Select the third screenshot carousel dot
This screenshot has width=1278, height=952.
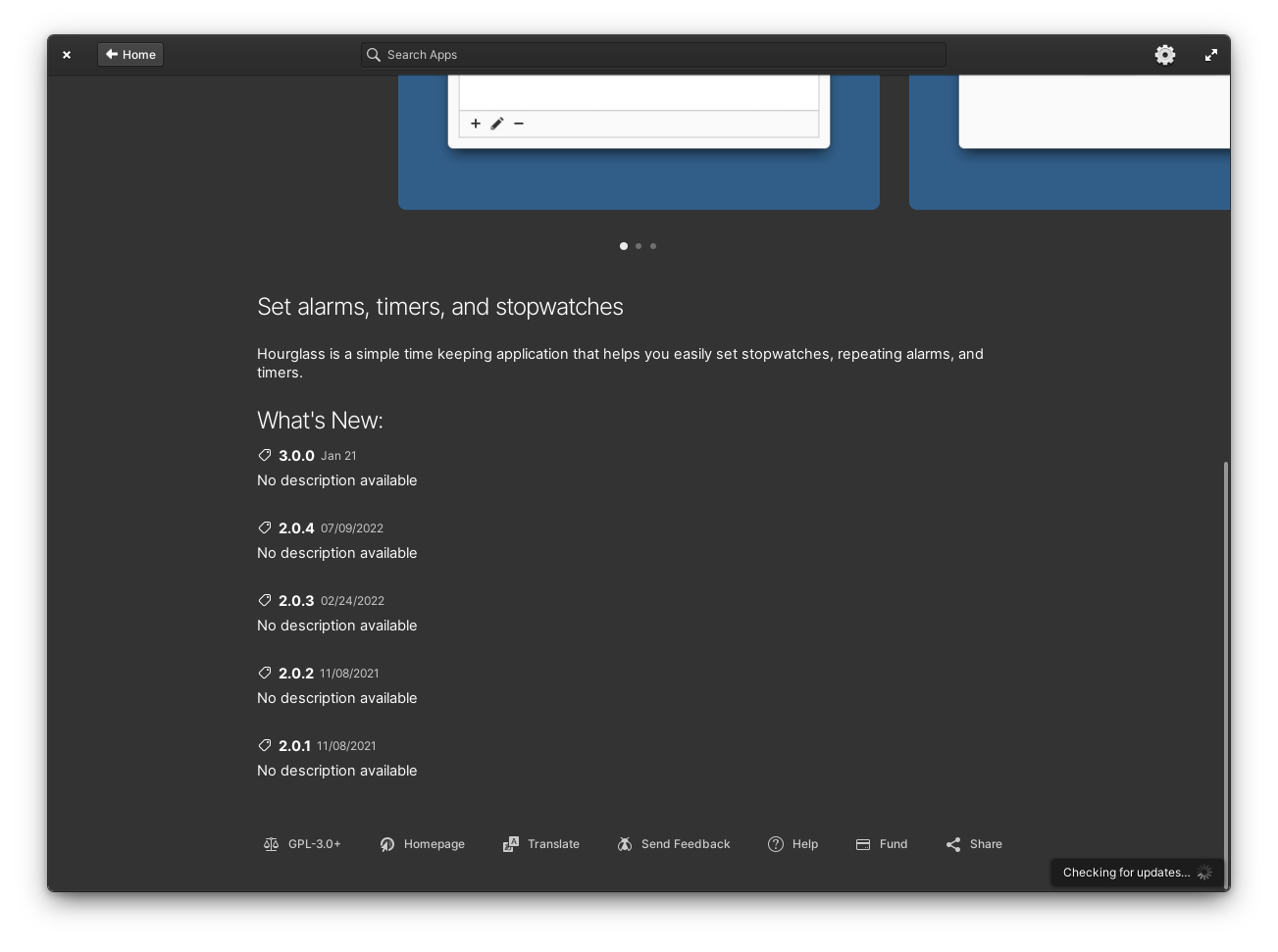(x=653, y=246)
